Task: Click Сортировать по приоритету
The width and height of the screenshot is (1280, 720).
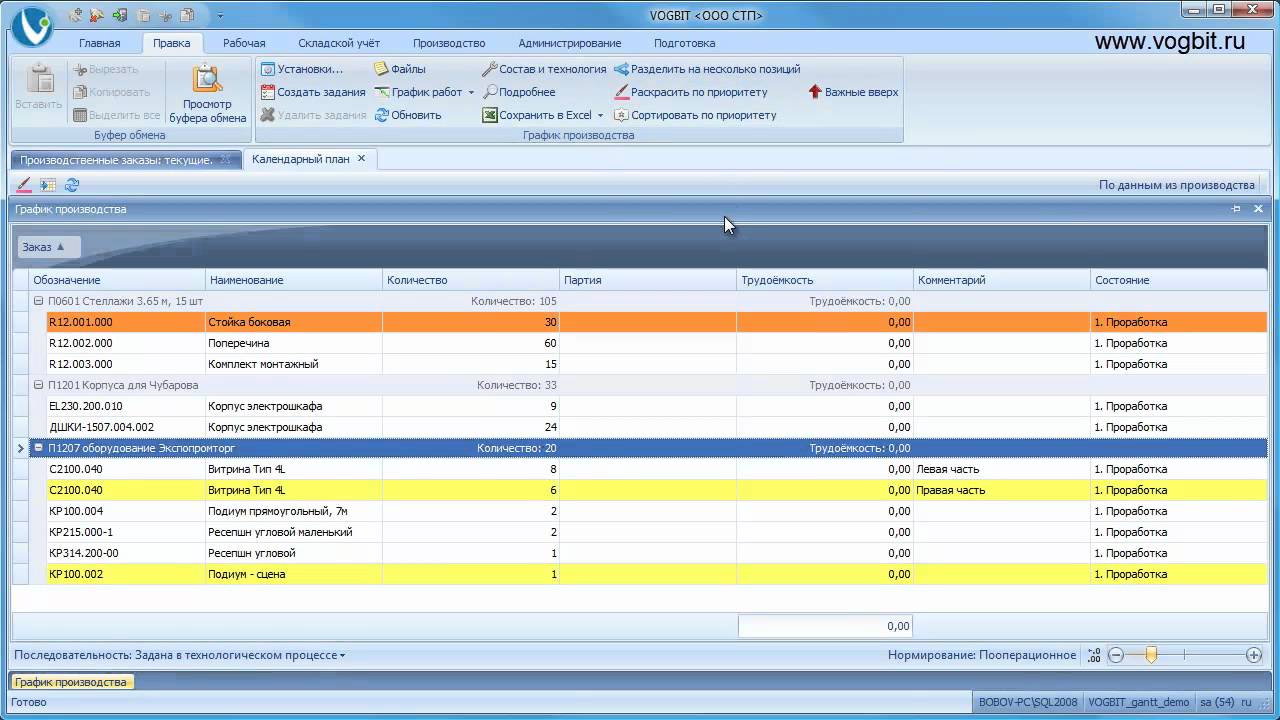Action: click(695, 115)
